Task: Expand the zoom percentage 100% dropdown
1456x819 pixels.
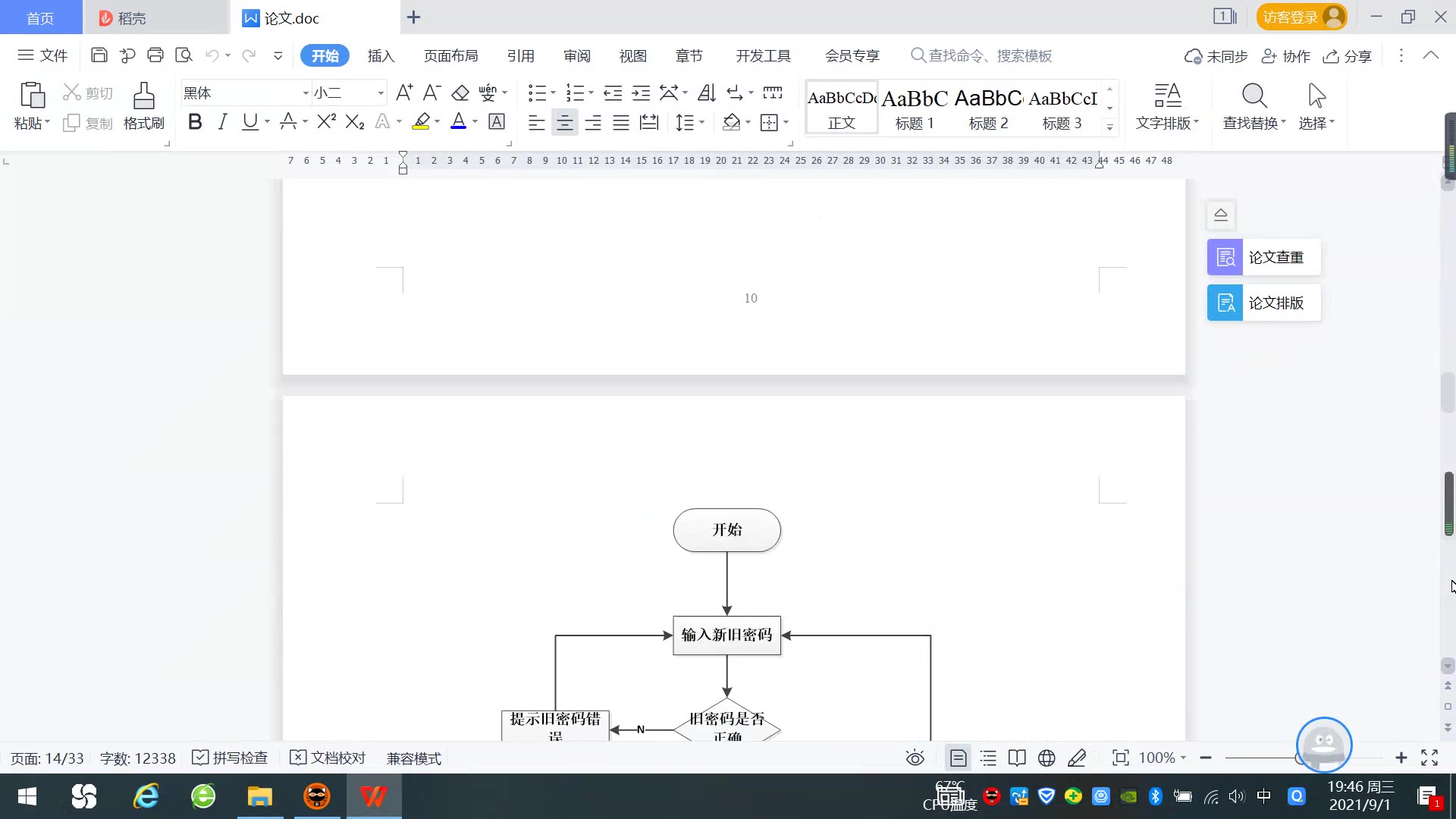Action: (1183, 758)
